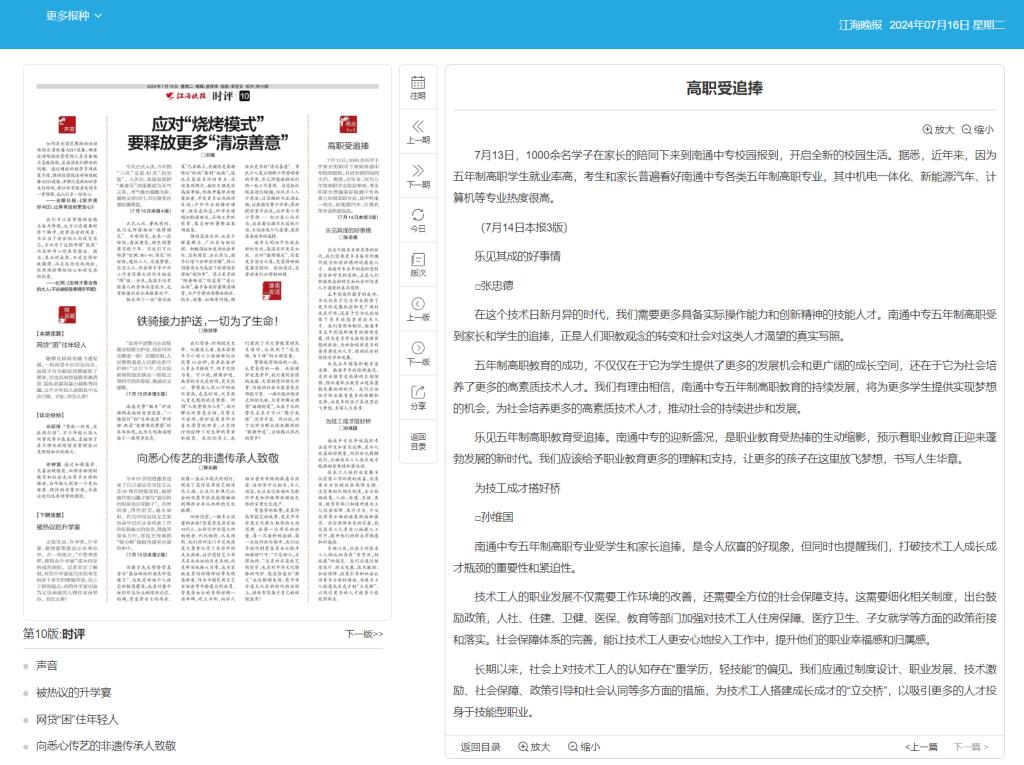Zoom out with top 缩小 button

977,129
